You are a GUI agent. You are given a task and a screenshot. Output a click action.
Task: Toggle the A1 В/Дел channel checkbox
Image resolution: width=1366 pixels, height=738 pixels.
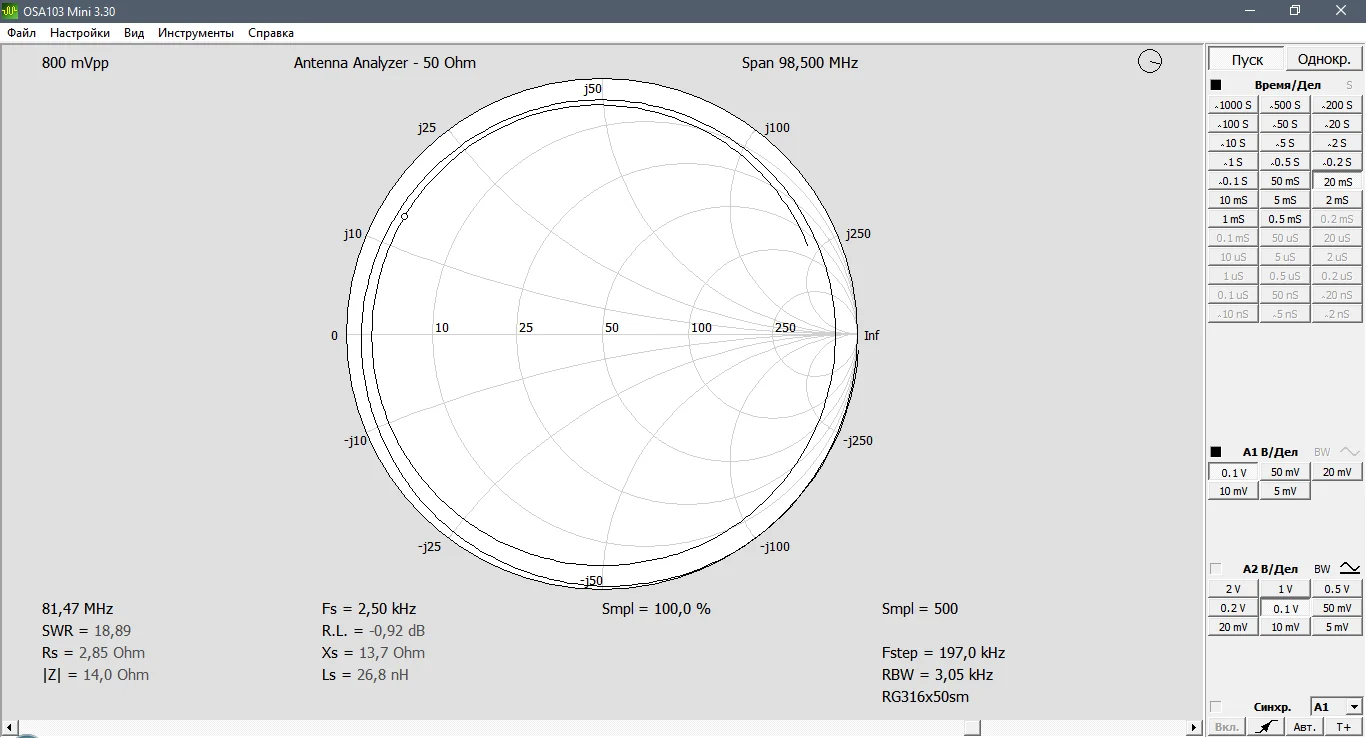click(x=1216, y=452)
